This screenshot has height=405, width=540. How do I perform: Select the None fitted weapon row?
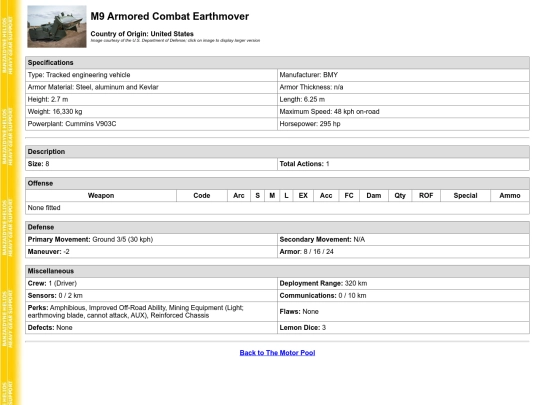coord(277,208)
